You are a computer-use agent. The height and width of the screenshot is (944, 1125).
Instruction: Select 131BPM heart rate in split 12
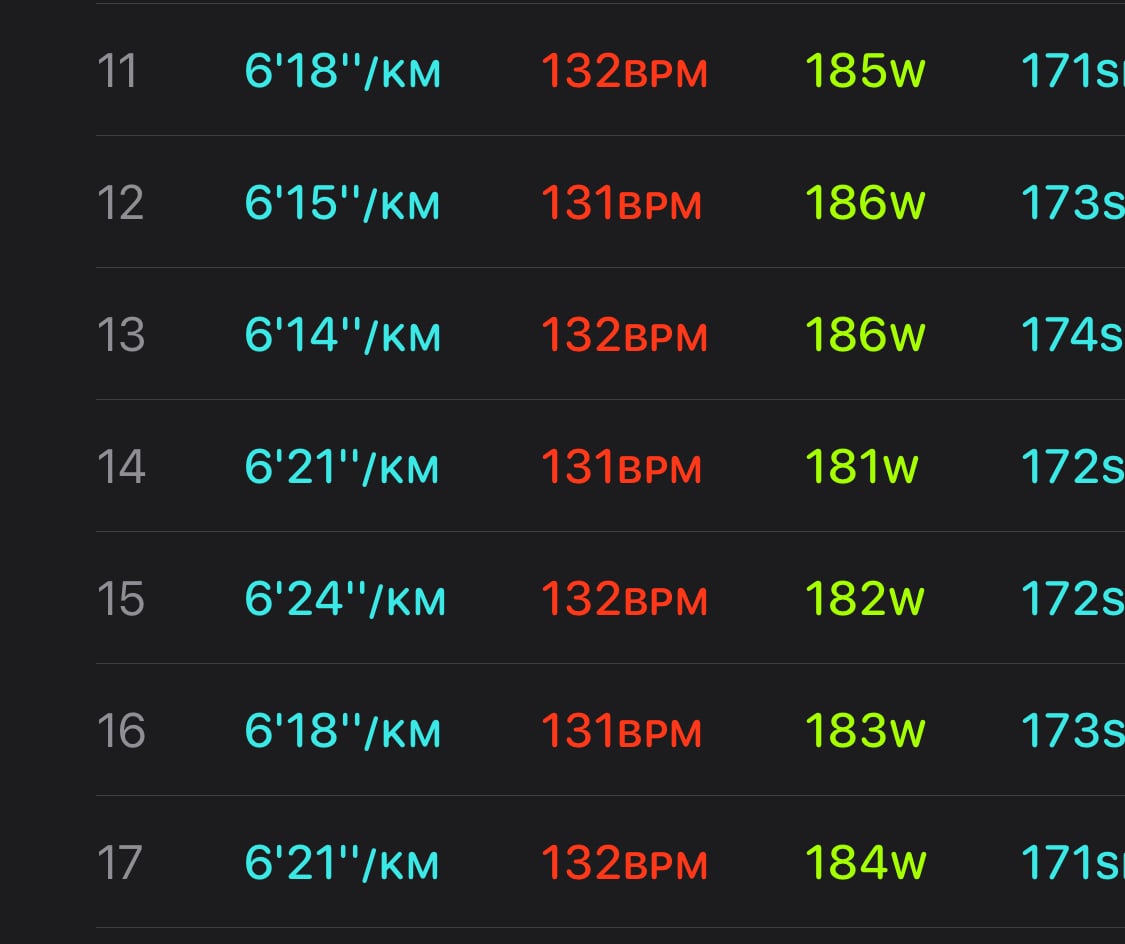[621, 203]
